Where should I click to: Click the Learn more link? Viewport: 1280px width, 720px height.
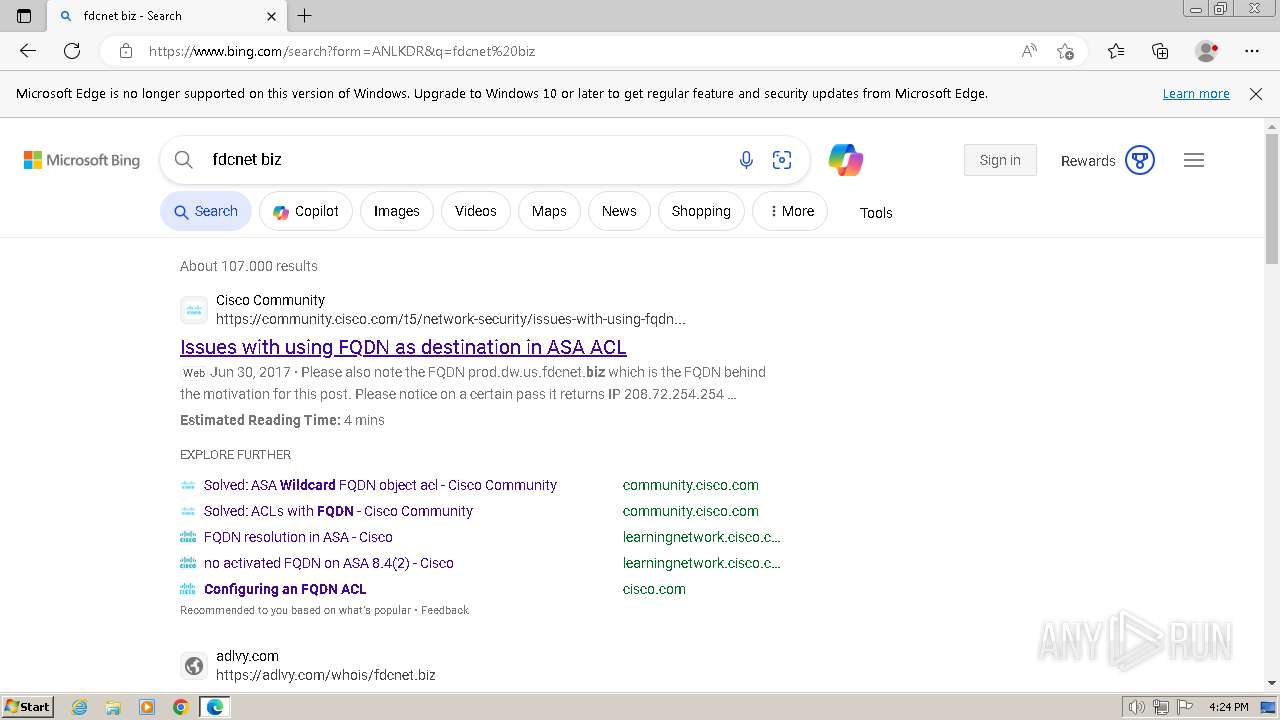tap(1196, 94)
